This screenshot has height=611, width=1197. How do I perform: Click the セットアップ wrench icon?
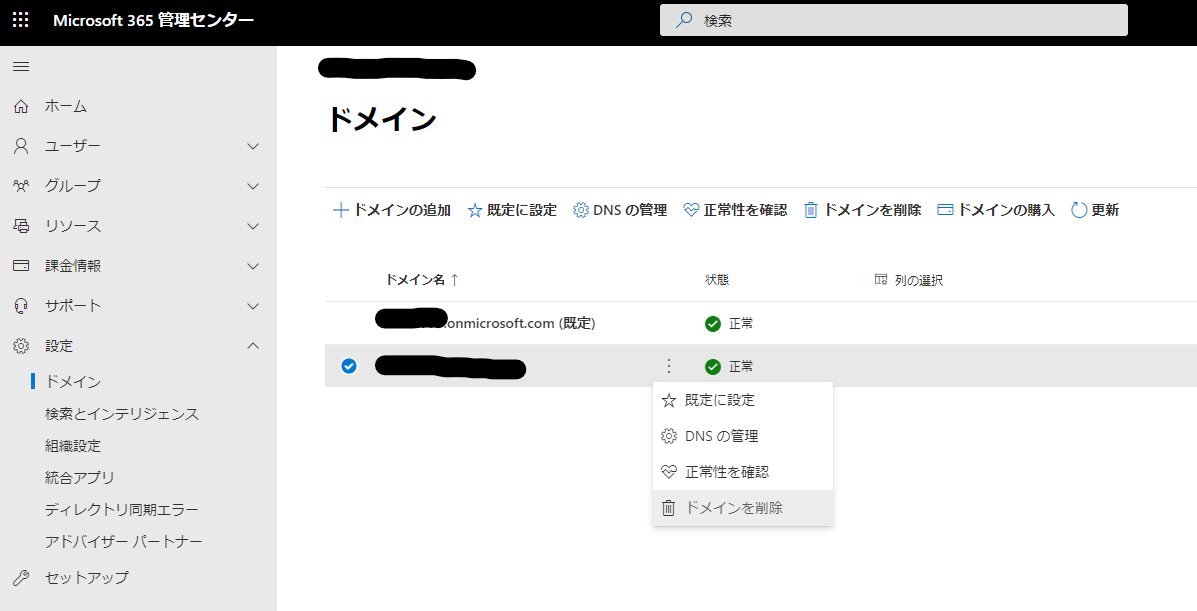(21, 577)
